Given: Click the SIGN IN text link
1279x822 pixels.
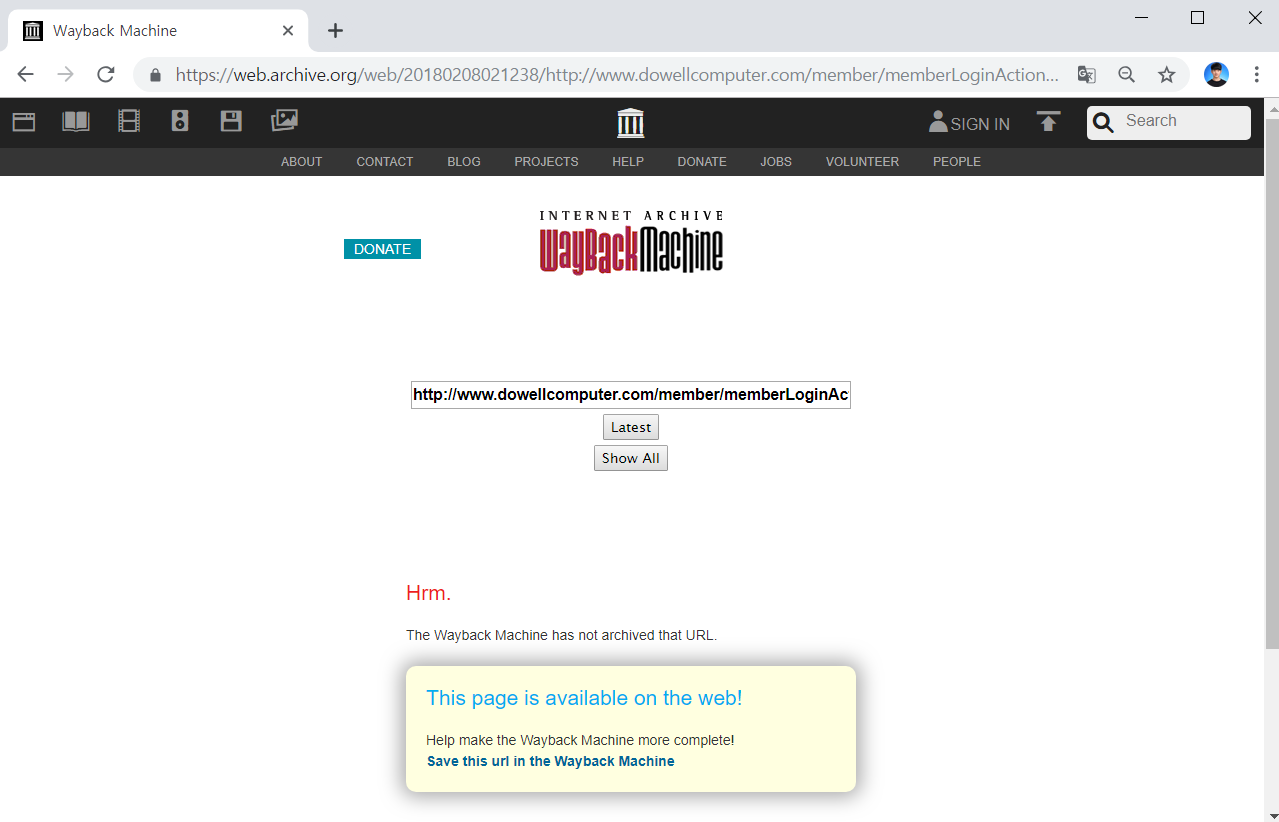Looking at the screenshot, I should point(980,124).
